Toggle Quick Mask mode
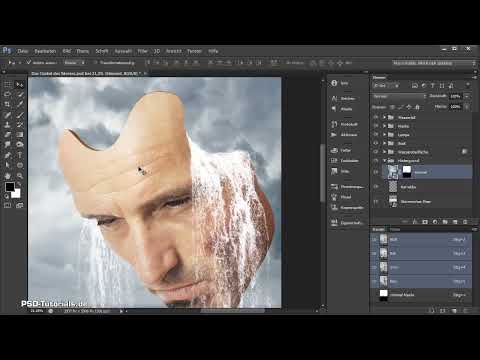480x360 pixels. [8, 206]
